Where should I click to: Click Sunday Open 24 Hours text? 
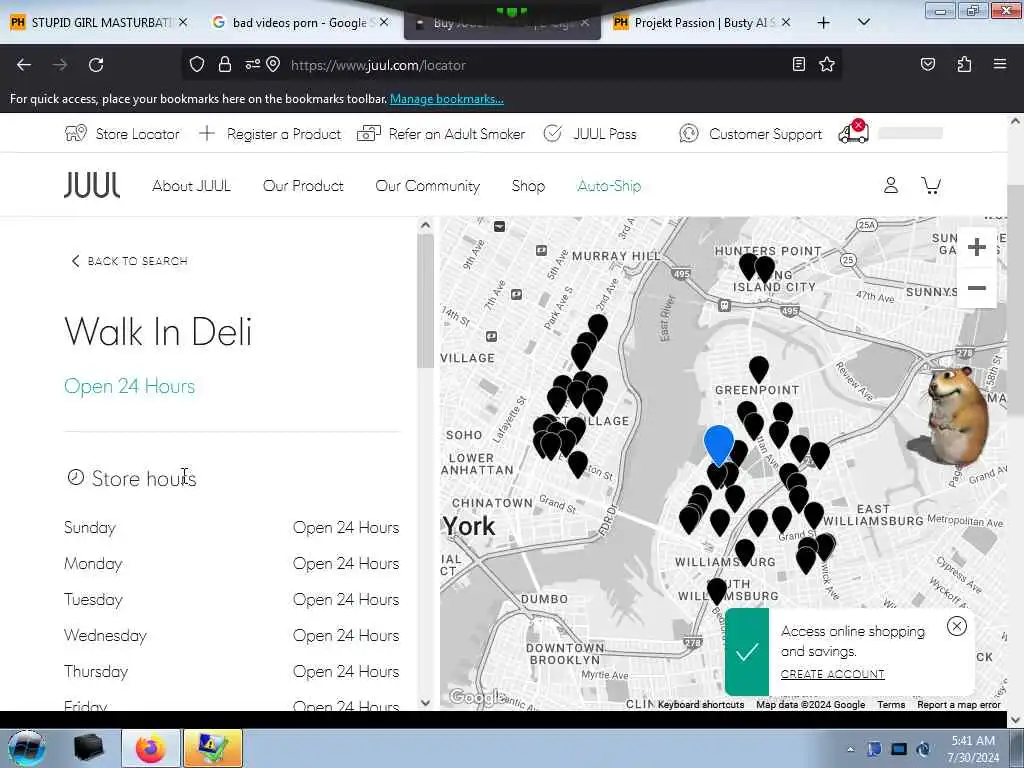[345, 528]
